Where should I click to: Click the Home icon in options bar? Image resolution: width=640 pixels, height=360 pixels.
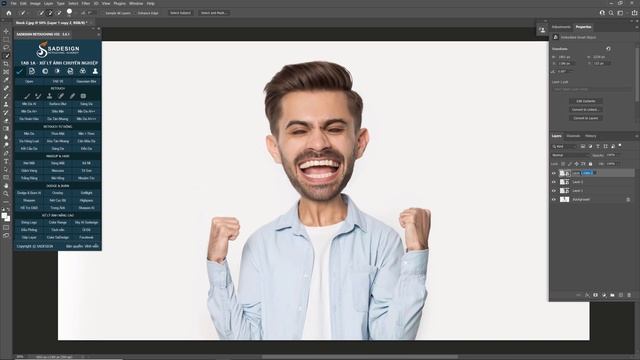click(x=9, y=13)
